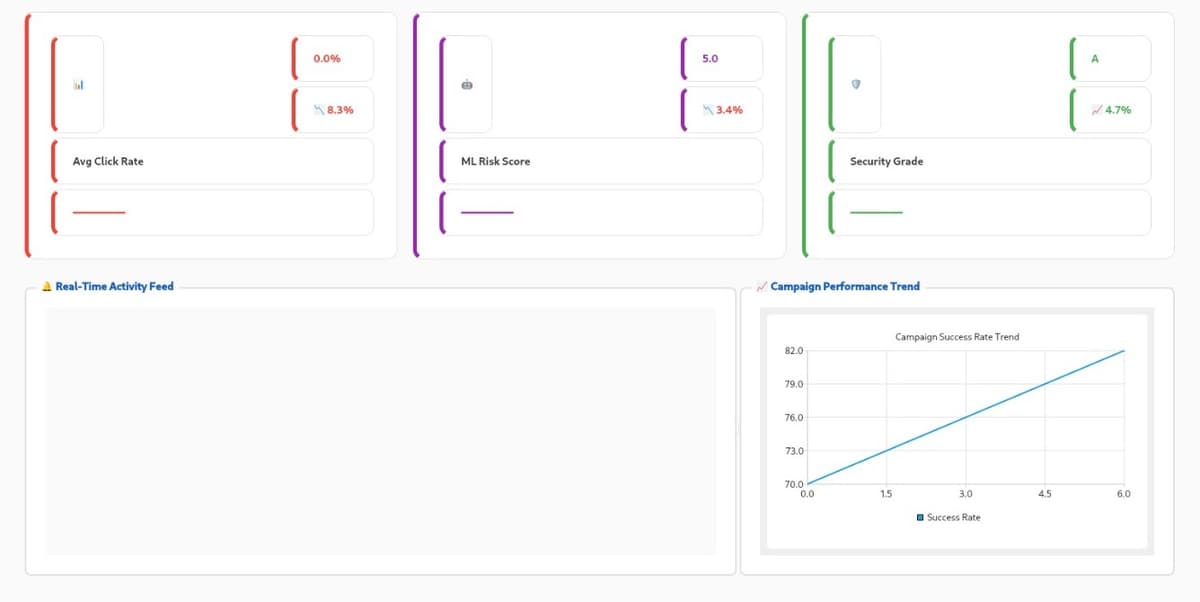Toggle the Success Rate series in the chart legend
The height and width of the screenshot is (602, 1200).
[948, 517]
